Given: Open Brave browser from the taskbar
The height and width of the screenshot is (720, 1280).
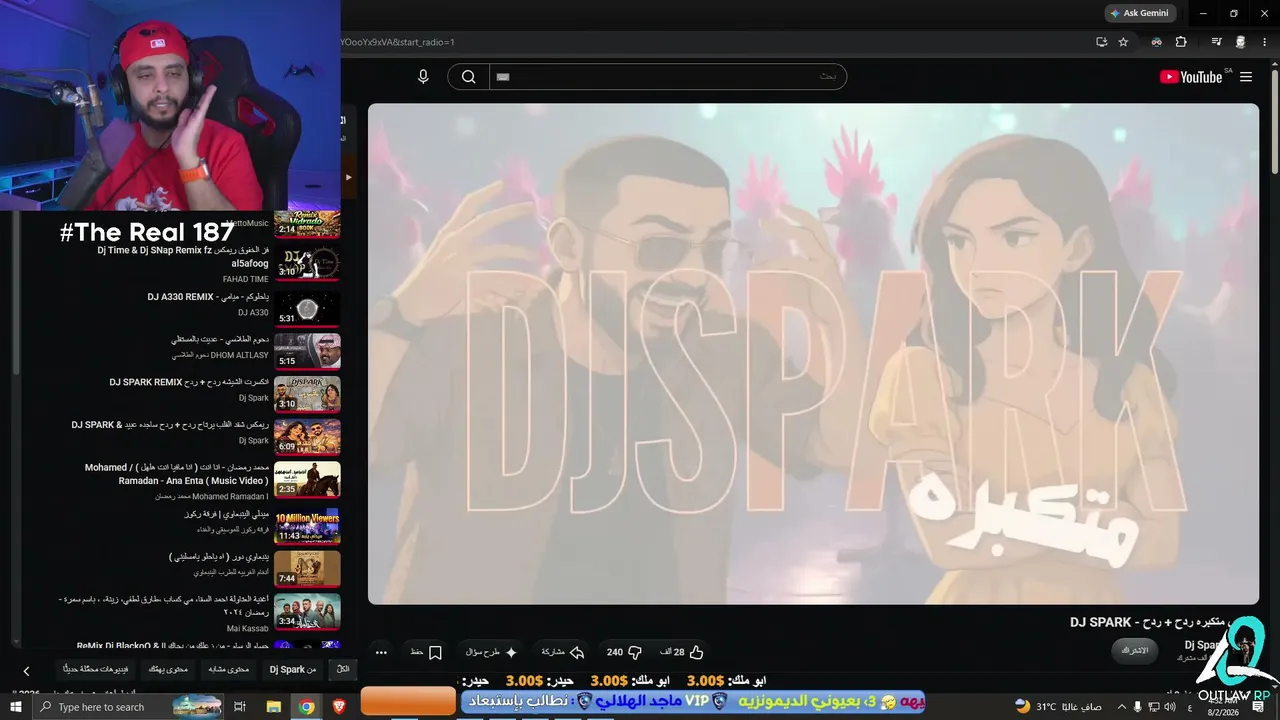Looking at the screenshot, I should (339, 707).
